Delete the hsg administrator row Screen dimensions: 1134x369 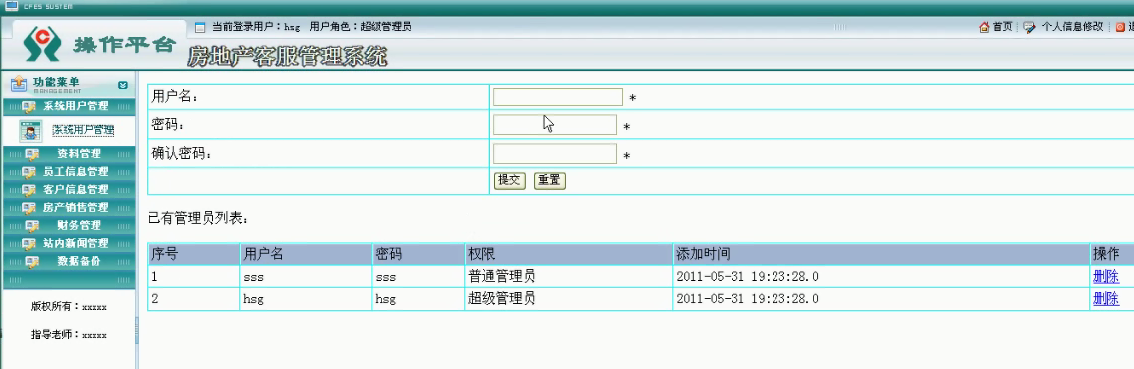coord(1106,299)
